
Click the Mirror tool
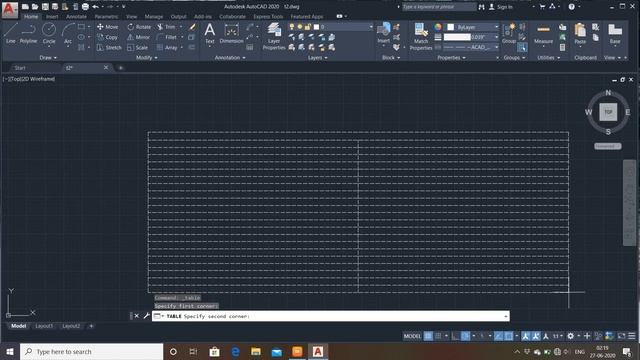tap(138, 37)
